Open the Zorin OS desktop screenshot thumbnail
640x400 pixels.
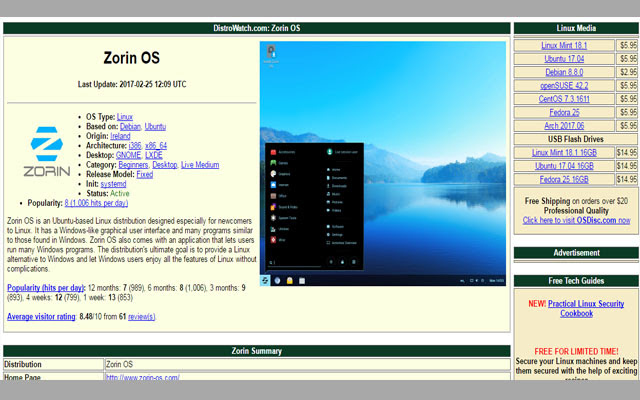point(383,163)
